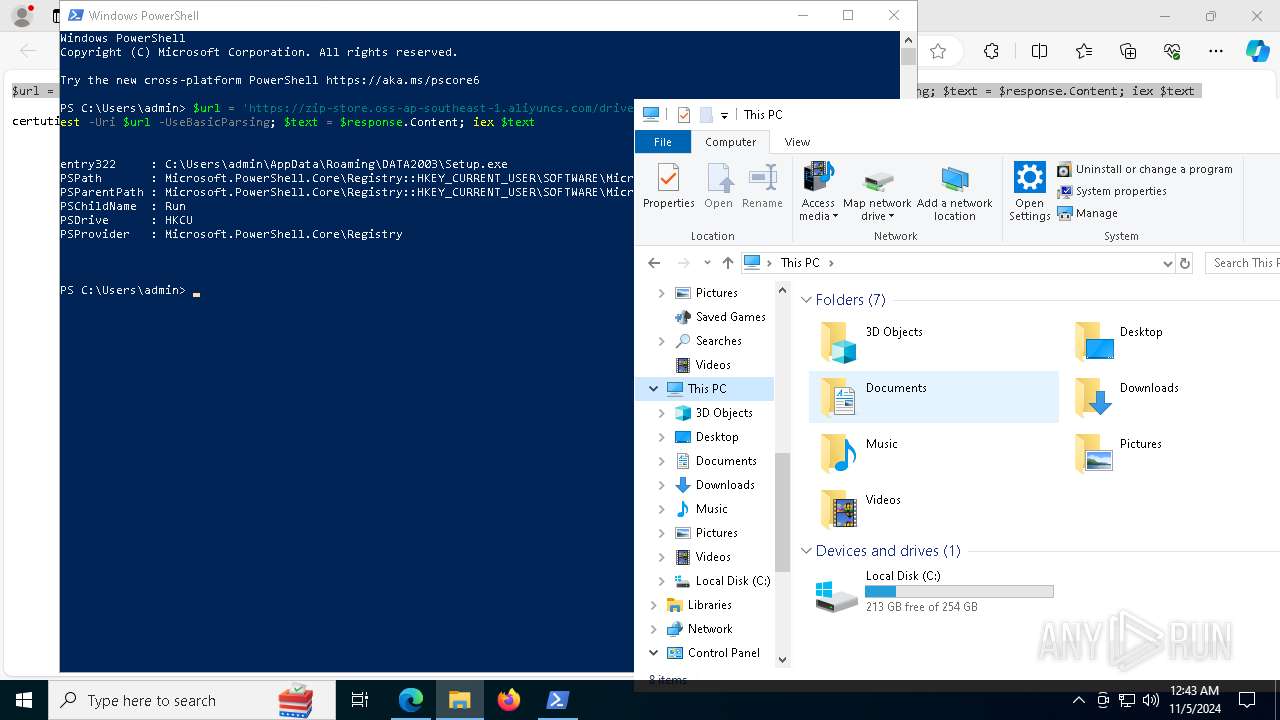Collapse the Folders (7) group

tap(806, 300)
